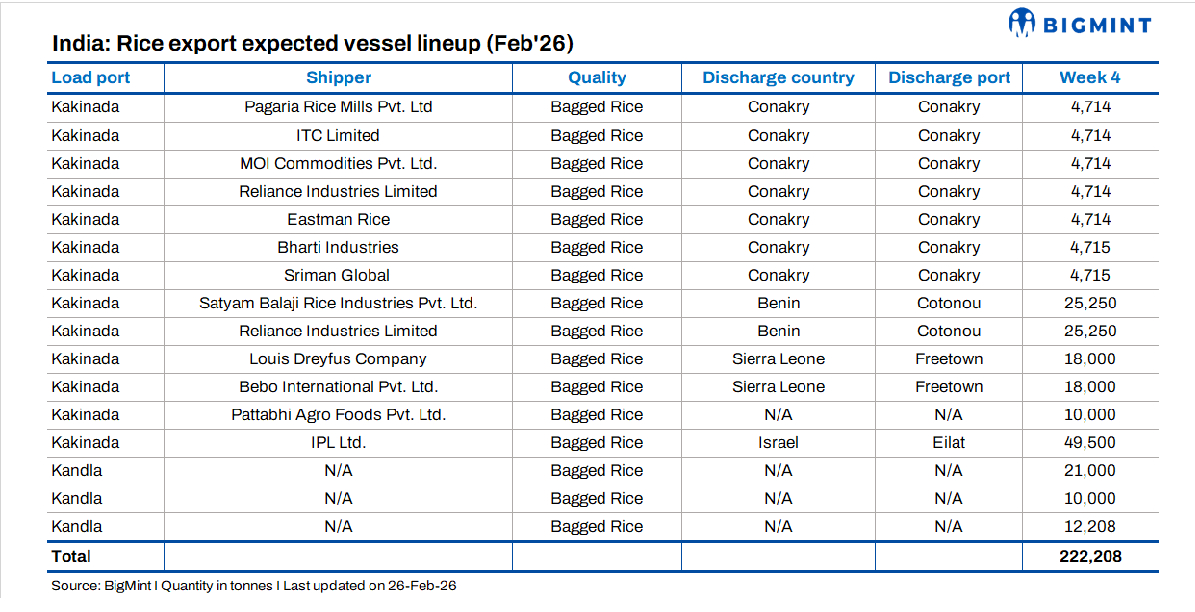The width and height of the screenshot is (1195, 612).
Task: Click the Eilat discharge port cell
Action: (949, 442)
